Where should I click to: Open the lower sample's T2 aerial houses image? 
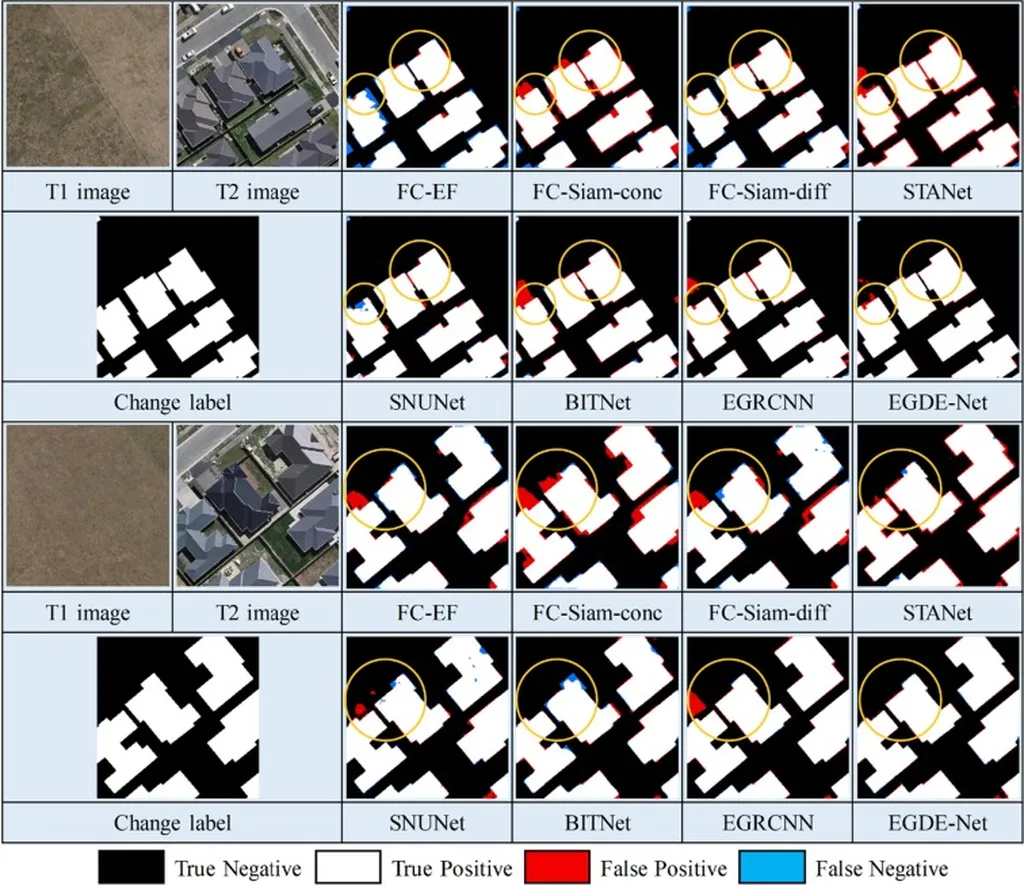(258, 506)
